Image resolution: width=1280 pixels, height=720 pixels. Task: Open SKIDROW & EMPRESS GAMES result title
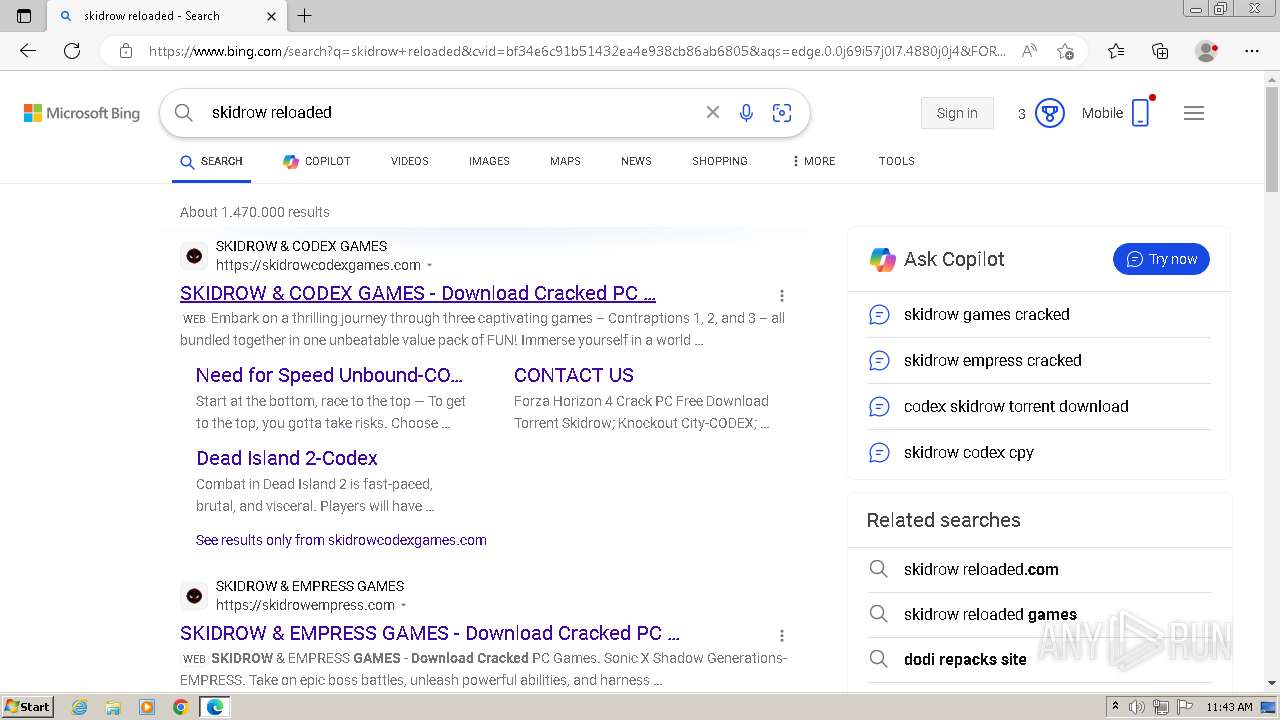430,633
